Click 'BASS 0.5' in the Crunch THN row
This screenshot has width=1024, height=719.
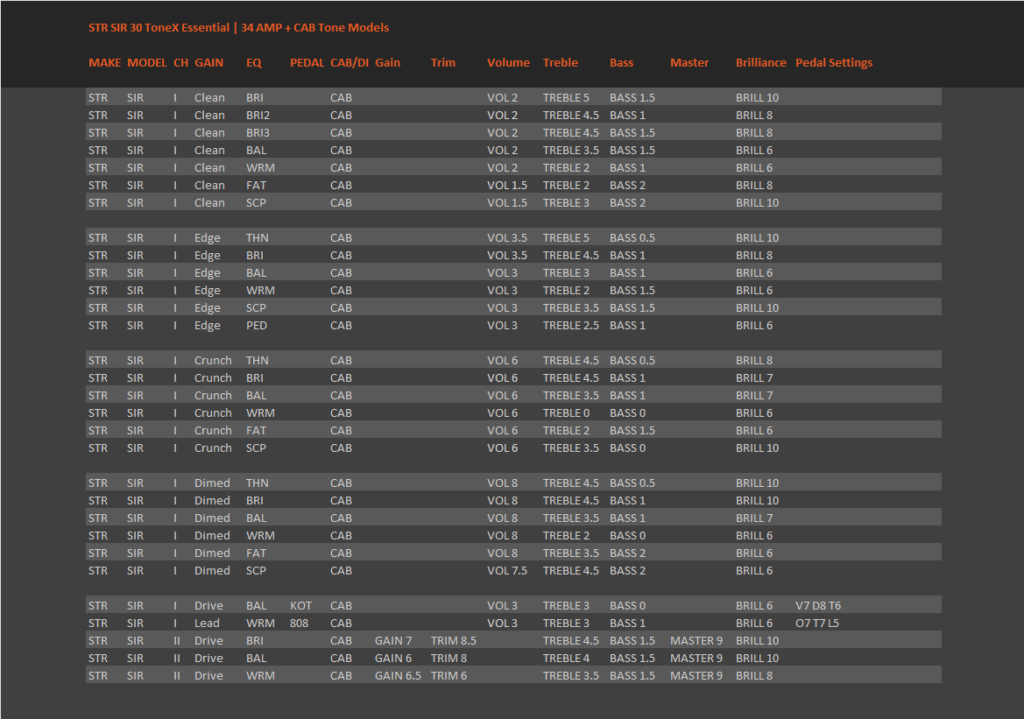pos(632,360)
